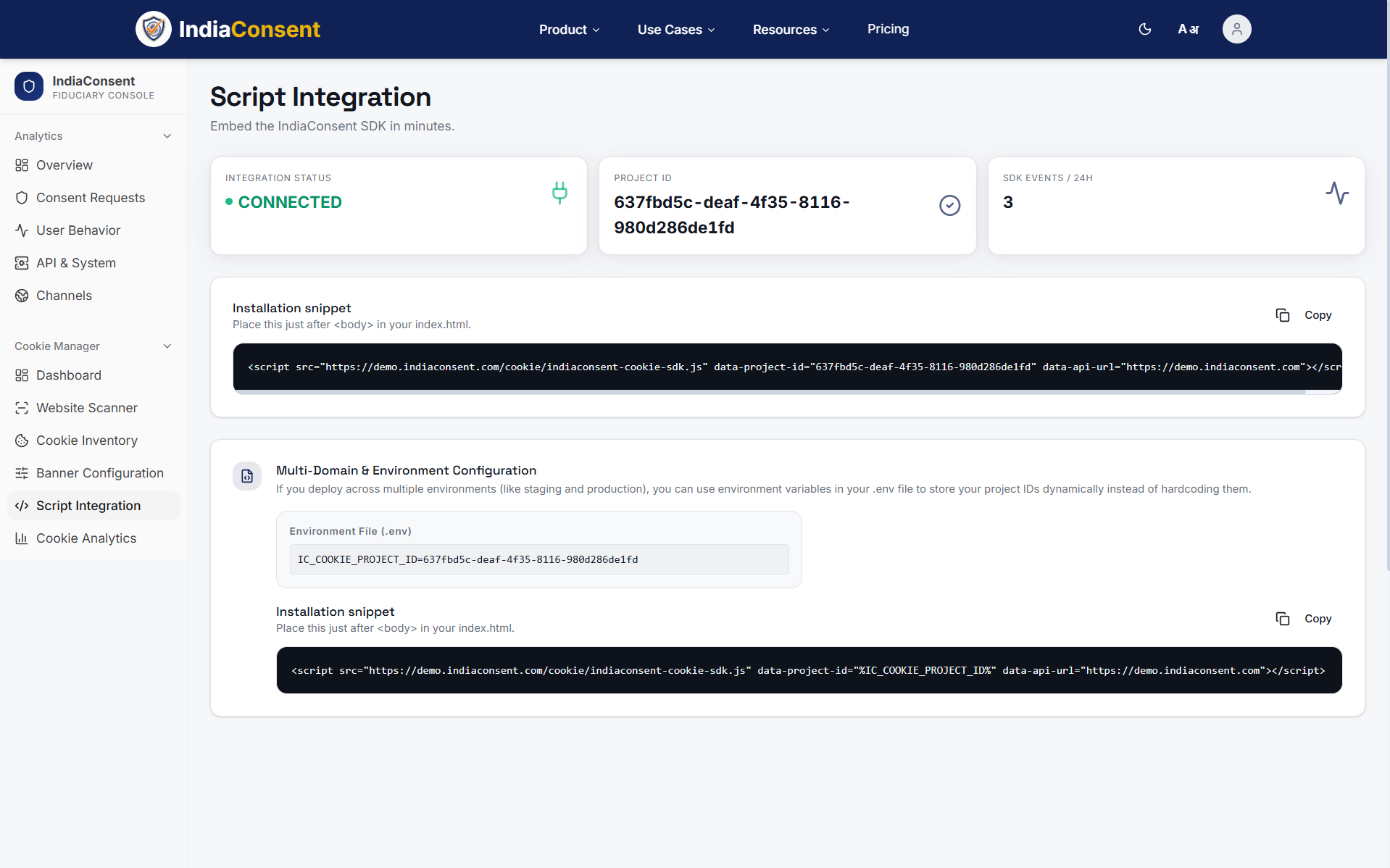Click the check circle icon beside Project ID

[949, 206]
